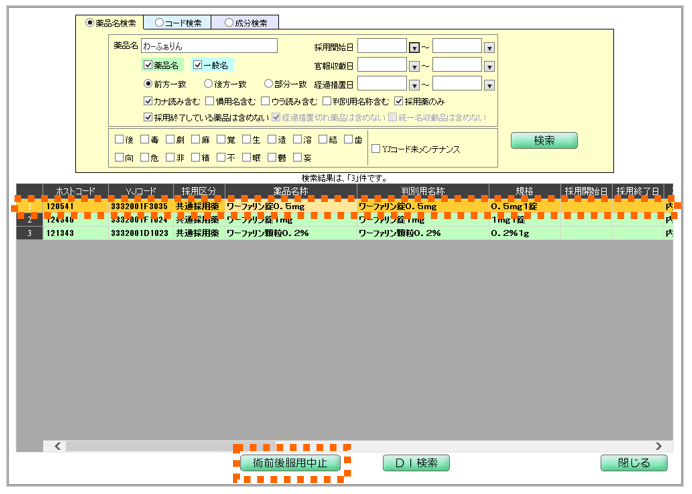Screen dimensions: 692x494
Task: Expand the 官報収載日 end date dropdown
Action: 489,66
